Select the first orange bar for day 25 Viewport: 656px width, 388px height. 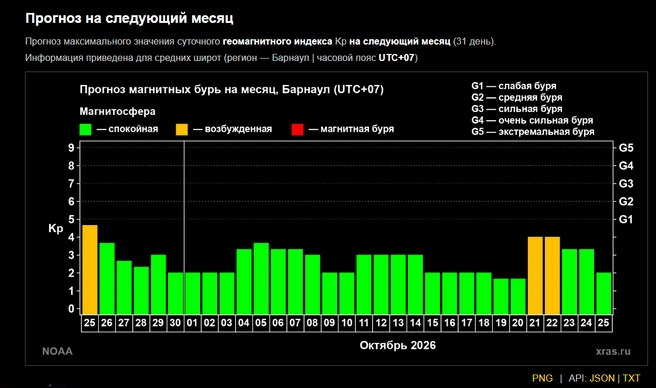[x=90, y=269]
